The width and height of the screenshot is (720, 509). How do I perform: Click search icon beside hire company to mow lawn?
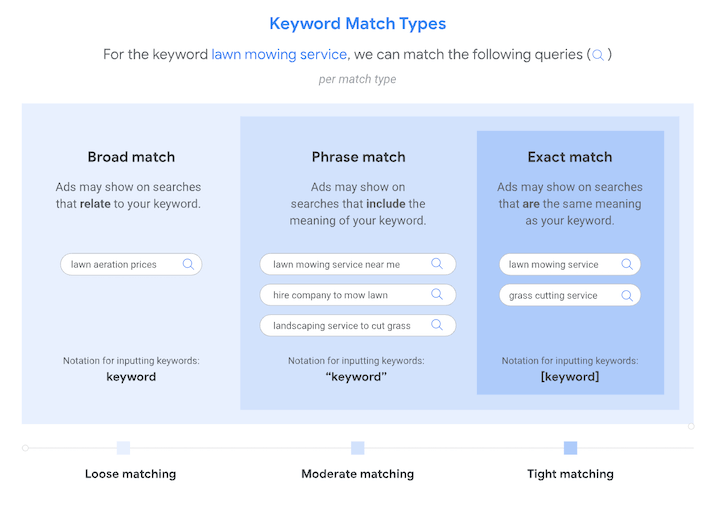[437, 295]
